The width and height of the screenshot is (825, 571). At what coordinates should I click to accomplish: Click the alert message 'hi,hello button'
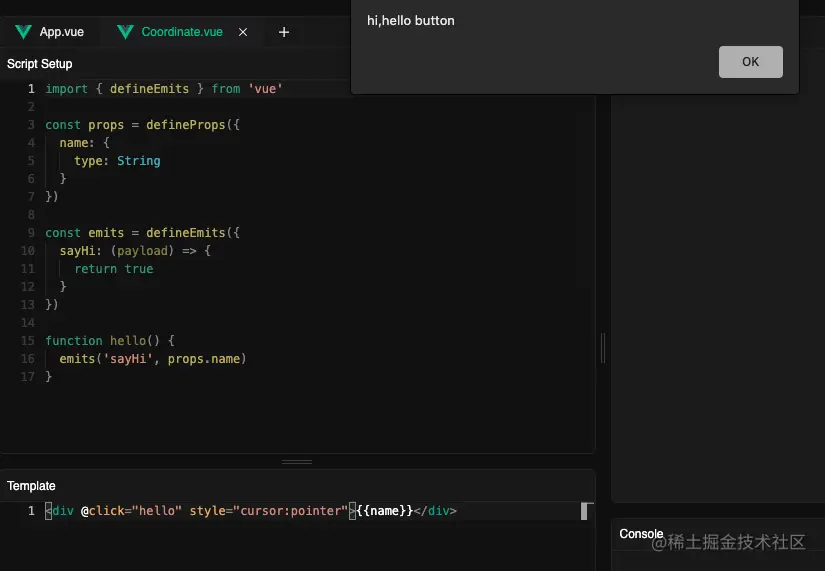[410, 21]
